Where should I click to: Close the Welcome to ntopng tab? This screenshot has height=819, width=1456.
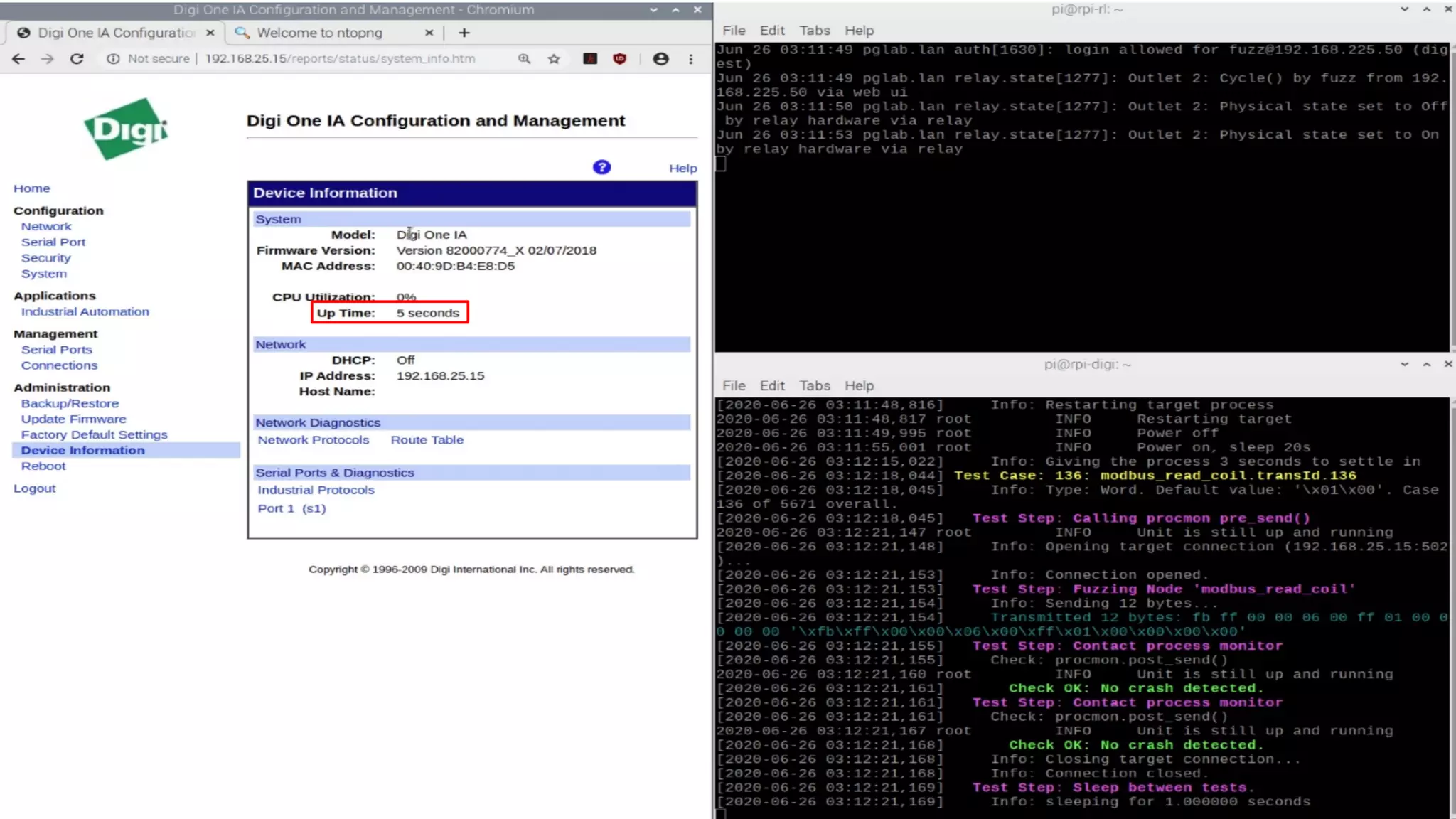pos(429,33)
